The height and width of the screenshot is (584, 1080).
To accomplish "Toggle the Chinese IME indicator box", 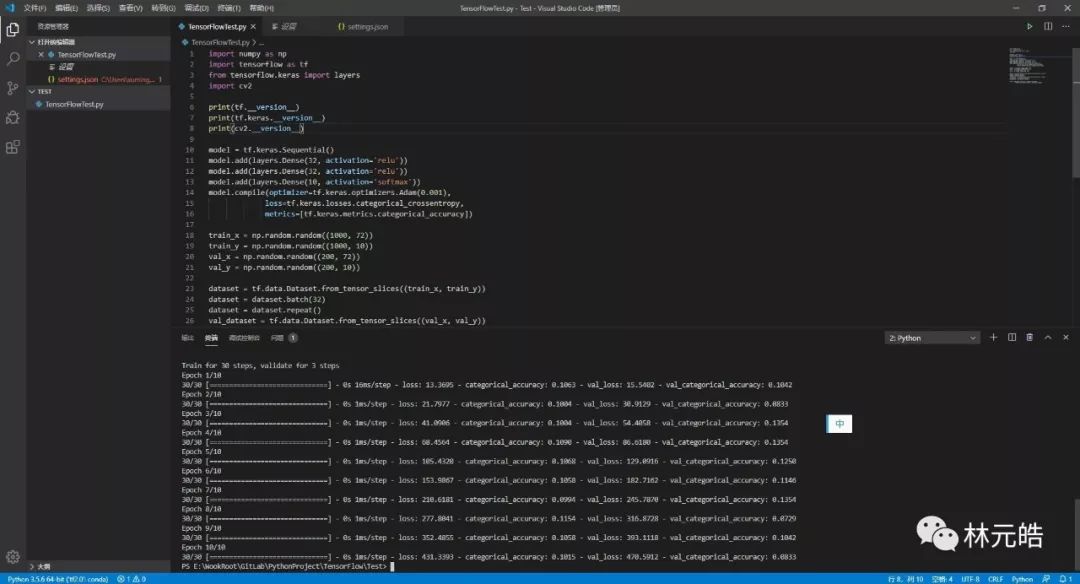I will coord(839,424).
